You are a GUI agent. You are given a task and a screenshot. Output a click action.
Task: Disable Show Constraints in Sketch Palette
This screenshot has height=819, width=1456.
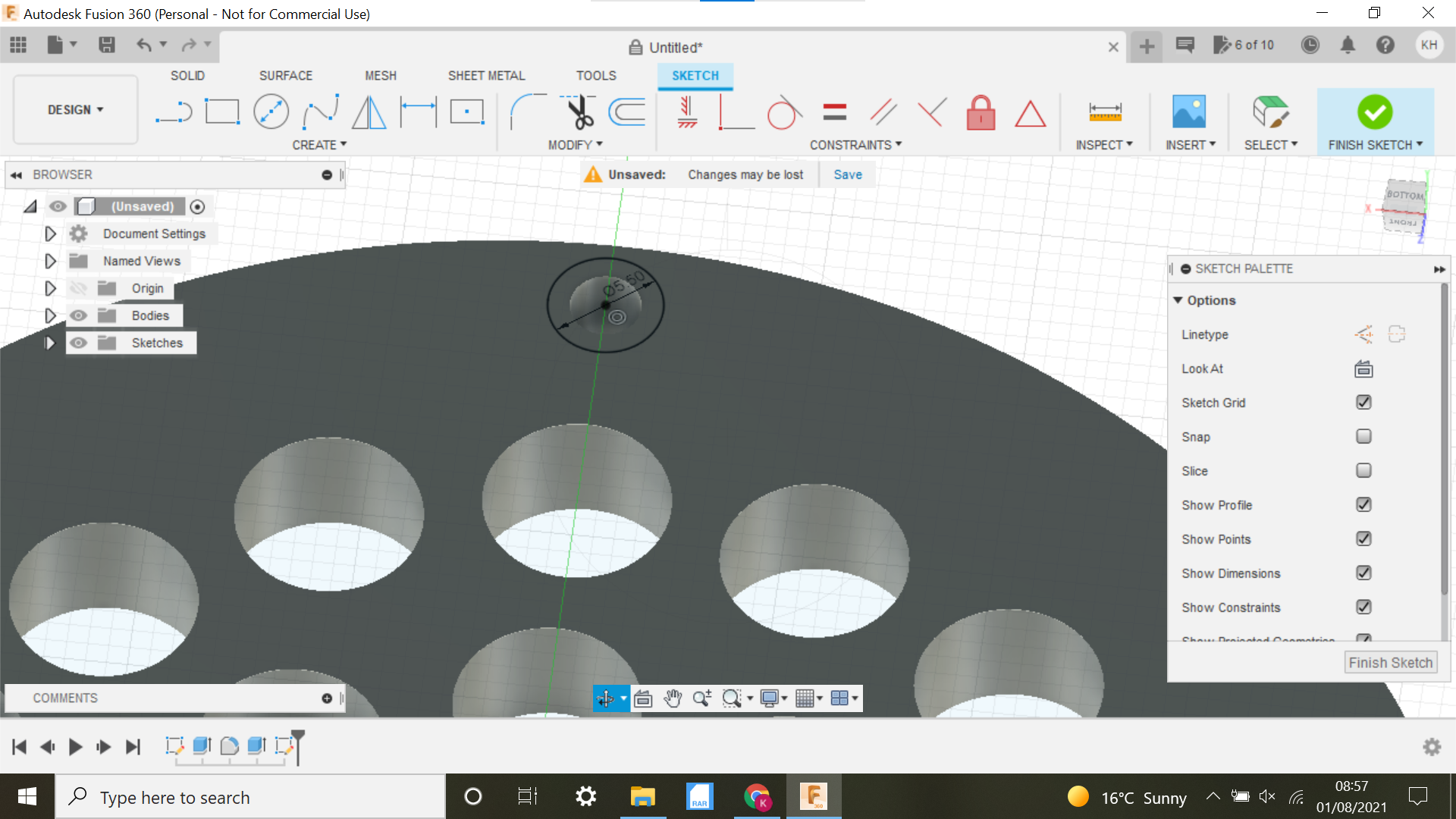coord(1363,607)
